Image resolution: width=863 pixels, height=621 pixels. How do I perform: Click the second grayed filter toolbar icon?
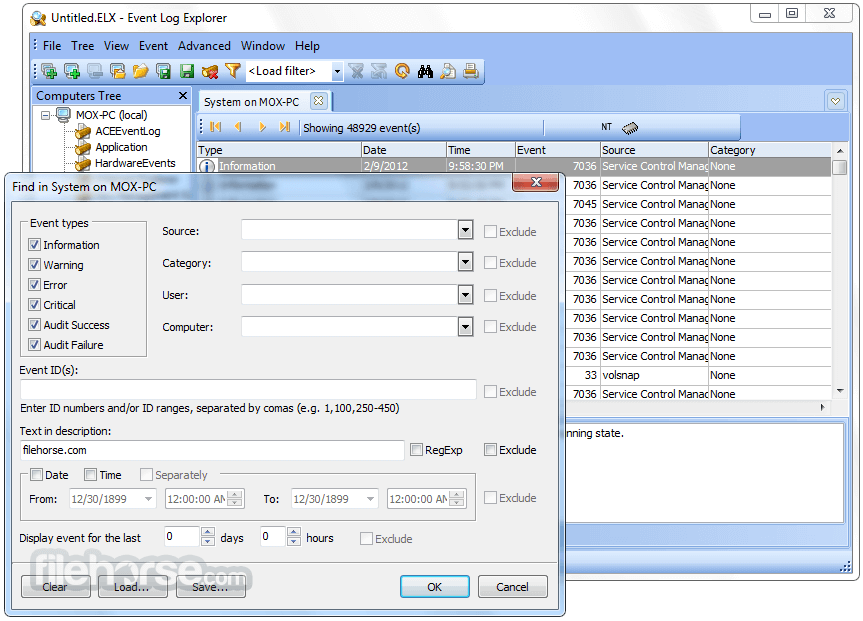pyautogui.click(x=379, y=71)
